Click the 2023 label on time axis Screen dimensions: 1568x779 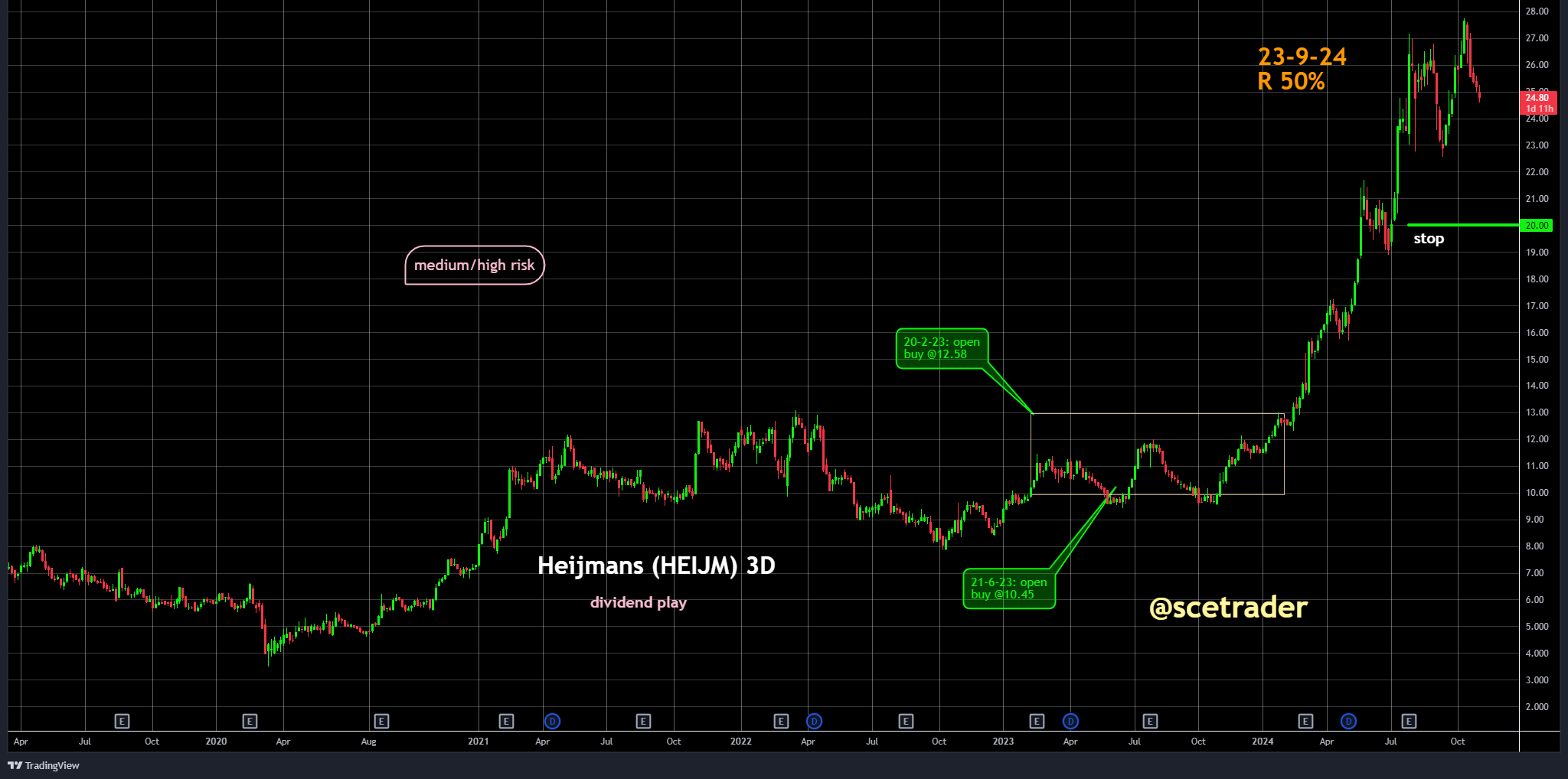pyautogui.click(x=1003, y=742)
